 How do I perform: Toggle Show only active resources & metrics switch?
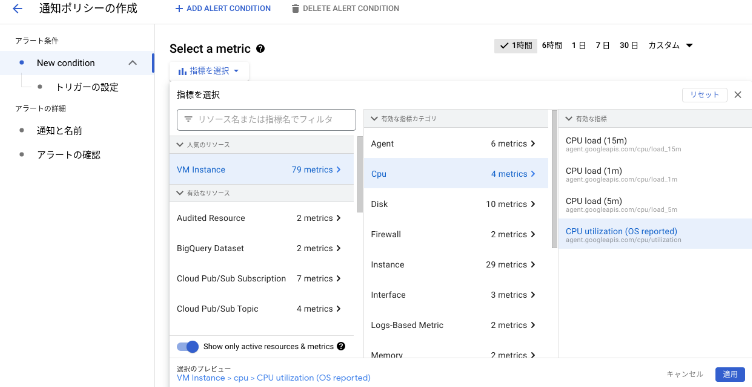coord(188,347)
